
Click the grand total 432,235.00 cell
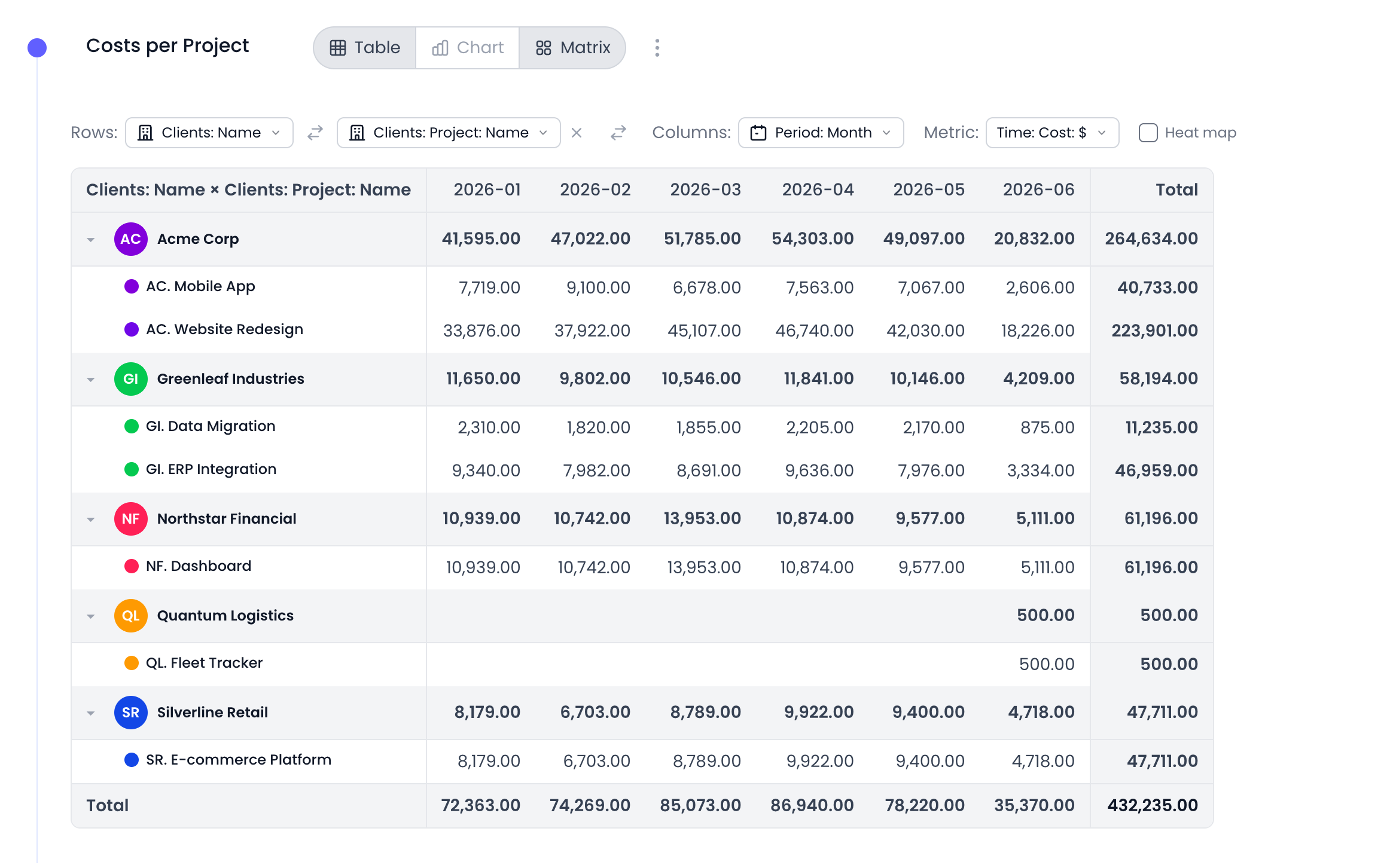tap(1153, 806)
